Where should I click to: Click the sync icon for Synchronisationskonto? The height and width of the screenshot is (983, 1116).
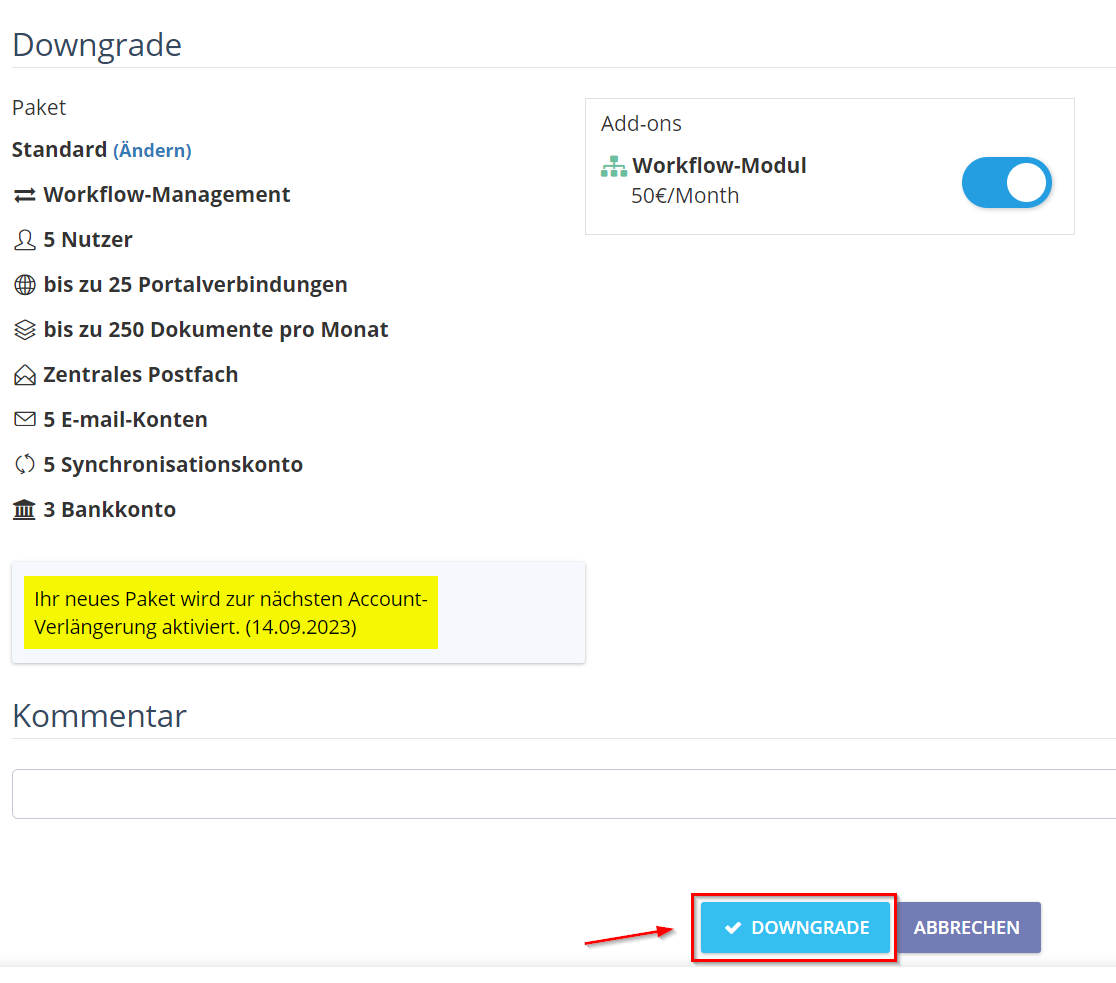pyautogui.click(x=25, y=464)
